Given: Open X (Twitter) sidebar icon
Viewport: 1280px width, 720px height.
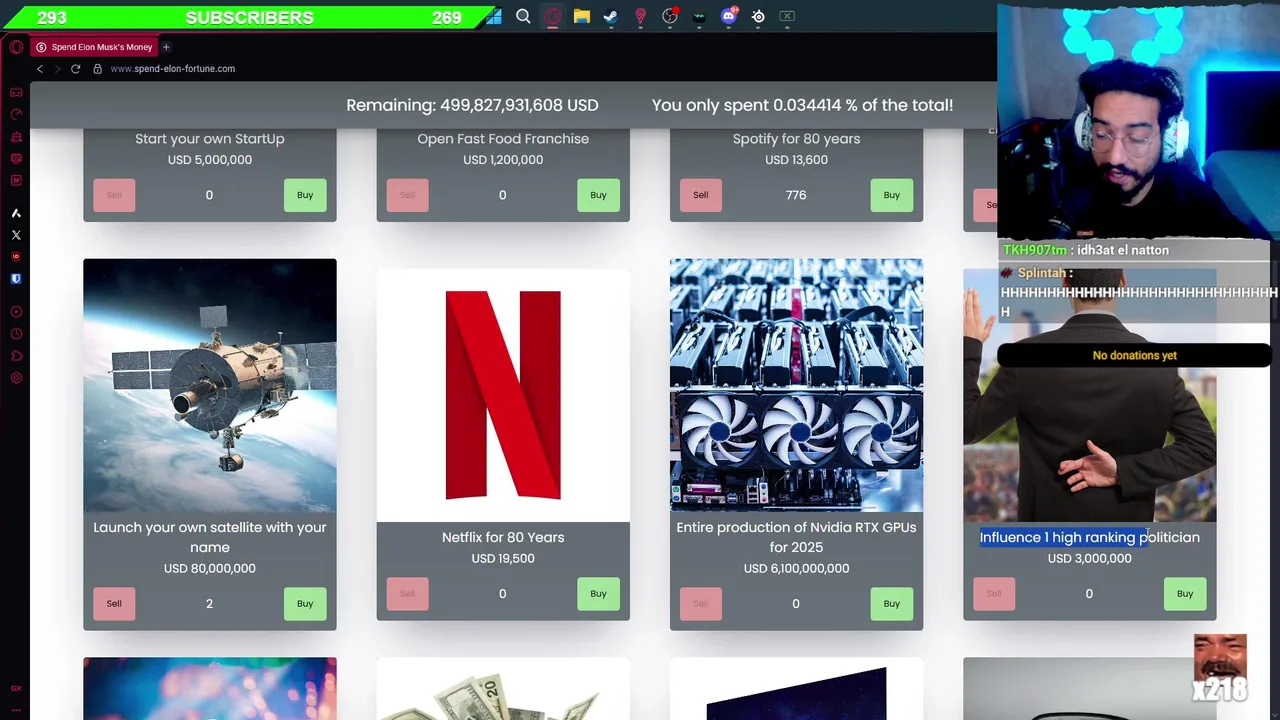Looking at the screenshot, I should click(x=16, y=235).
